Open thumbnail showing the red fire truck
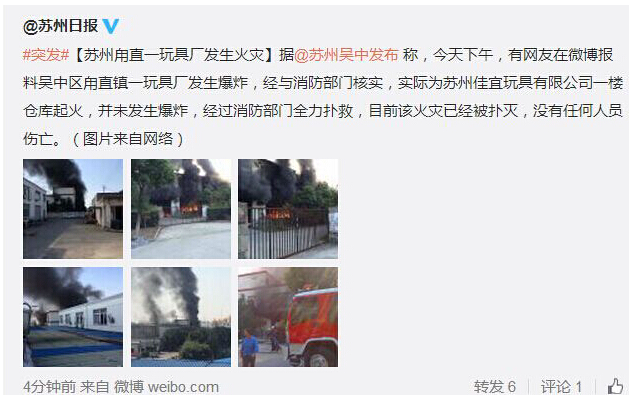This screenshot has width=637, height=406. [x=288, y=317]
